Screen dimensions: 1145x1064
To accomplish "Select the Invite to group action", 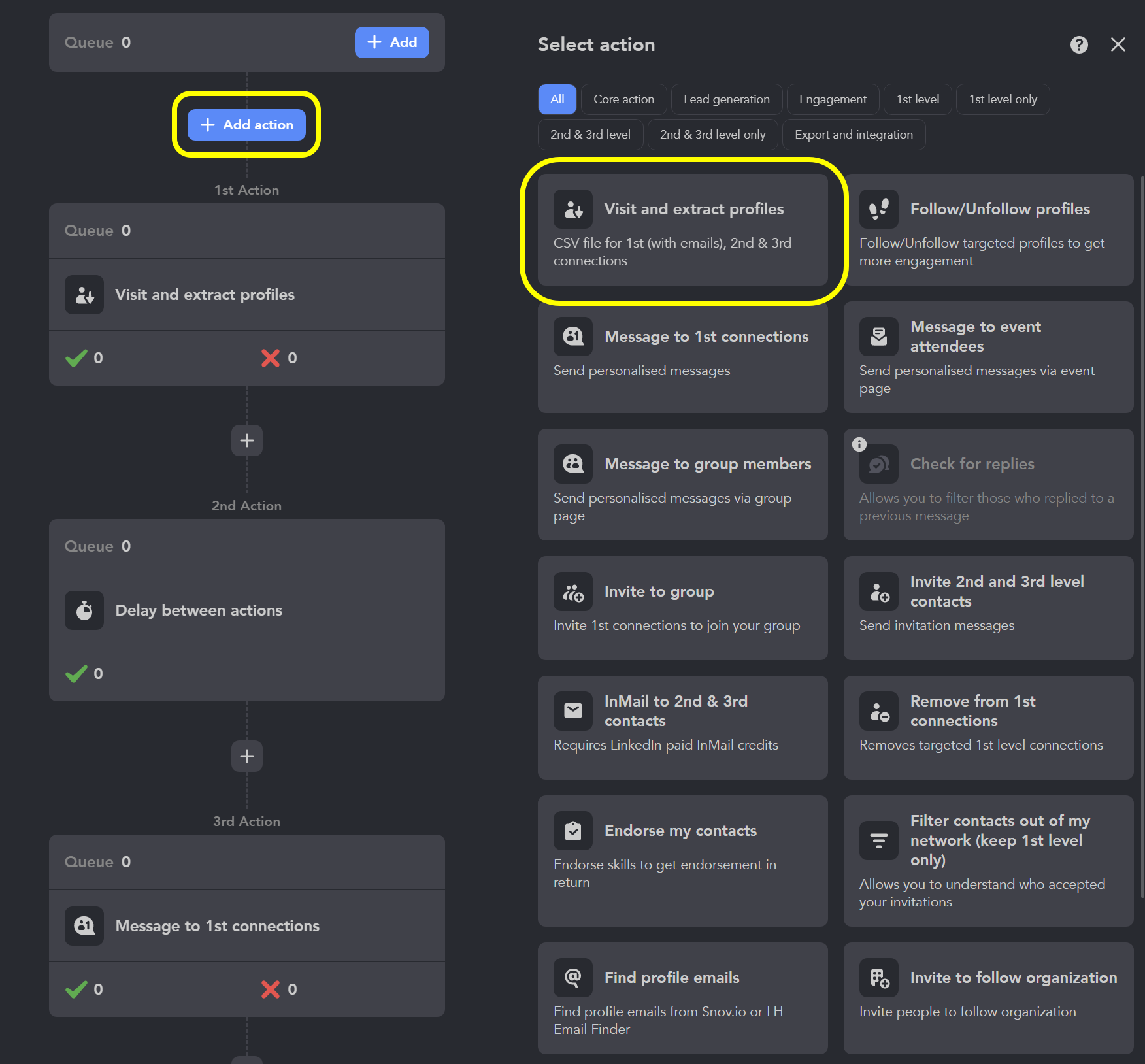I will coord(682,607).
